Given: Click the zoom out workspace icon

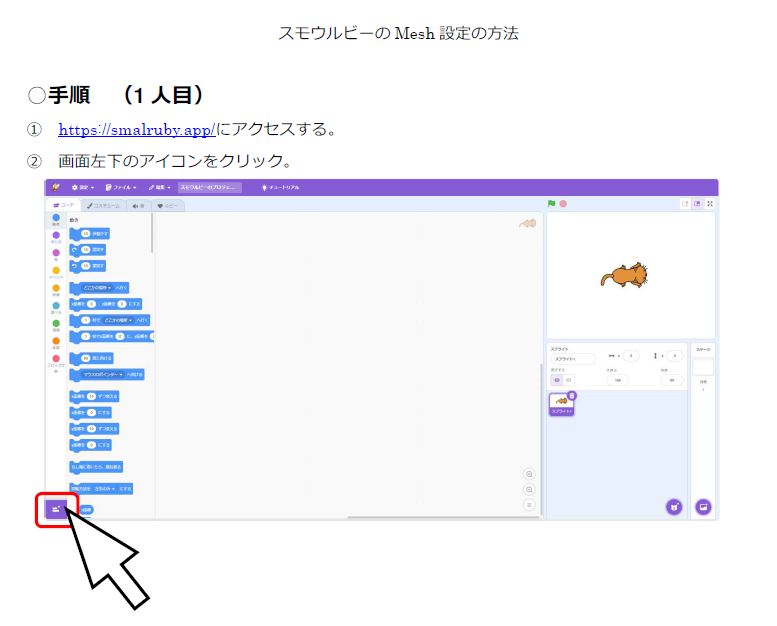Looking at the screenshot, I should [529, 490].
